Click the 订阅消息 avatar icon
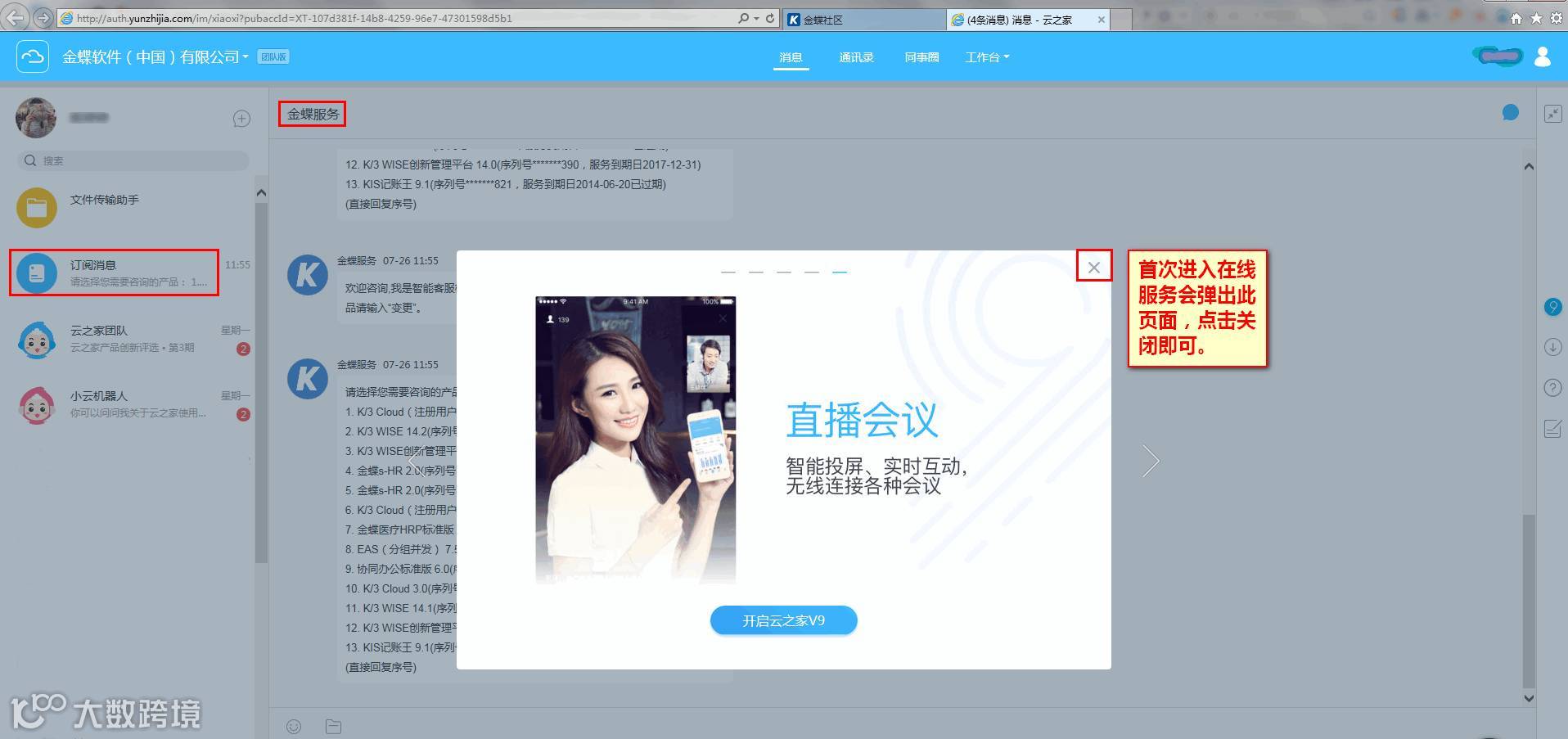1568x739 pixels. (x=37, y=273)
